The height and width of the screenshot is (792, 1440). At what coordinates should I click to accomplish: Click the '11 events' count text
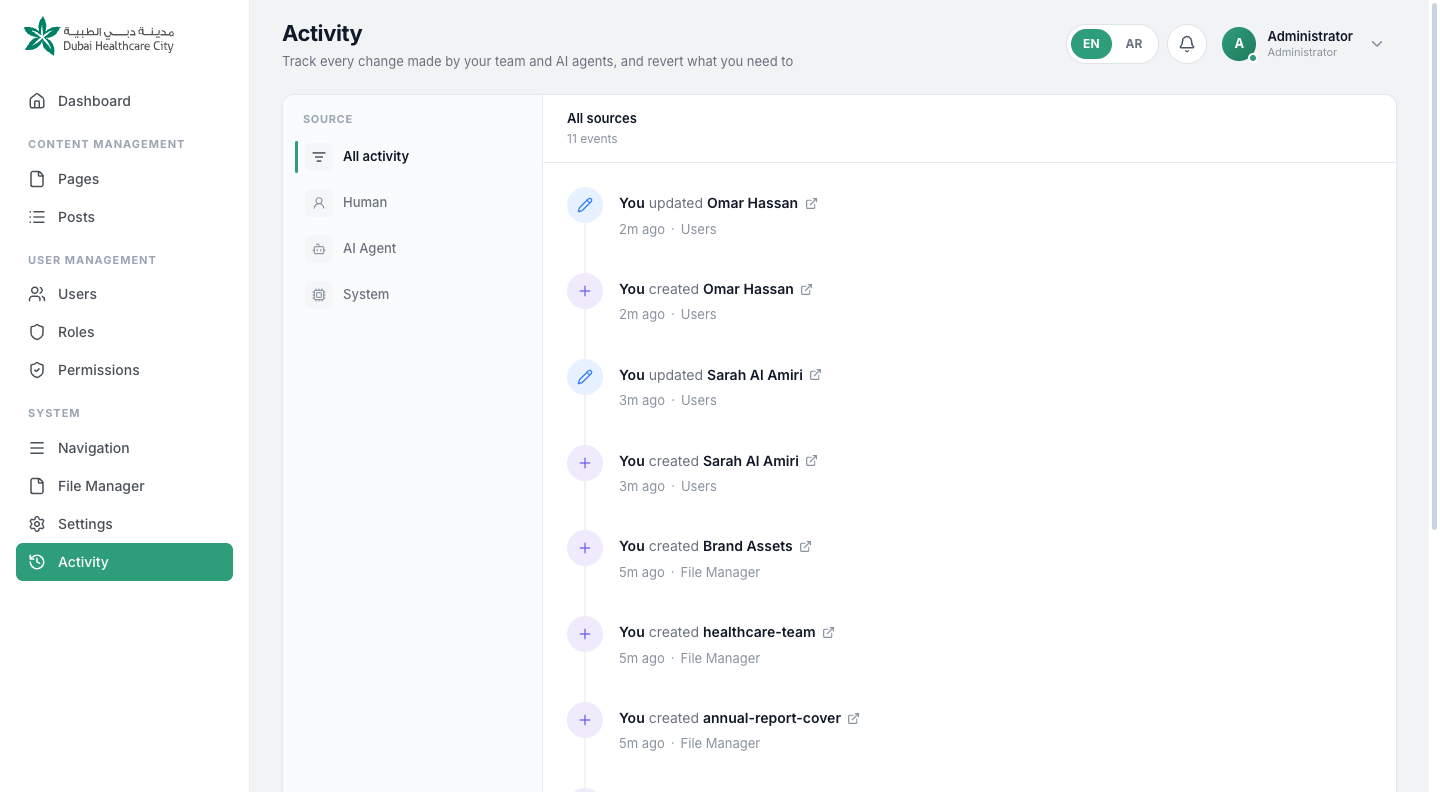pos(592,139)
